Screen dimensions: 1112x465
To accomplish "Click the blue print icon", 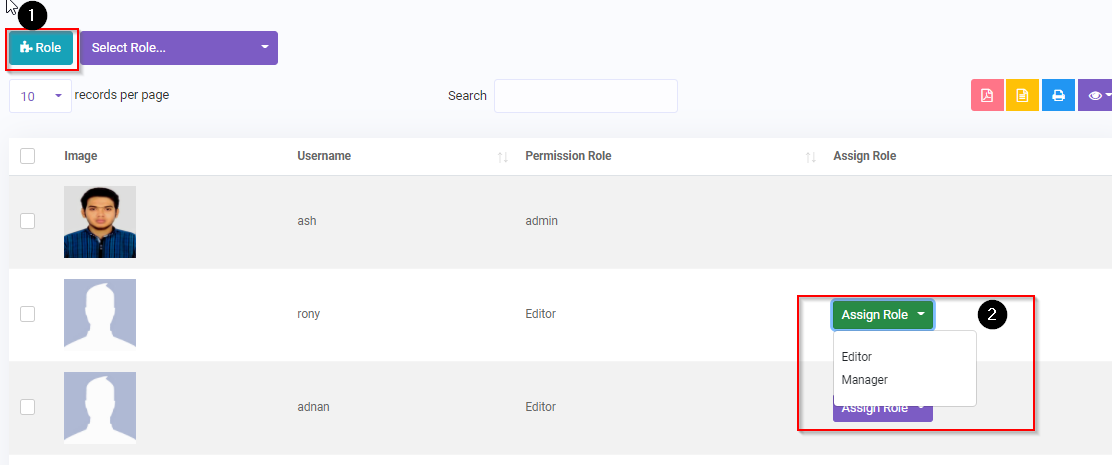I will 1058,96.
